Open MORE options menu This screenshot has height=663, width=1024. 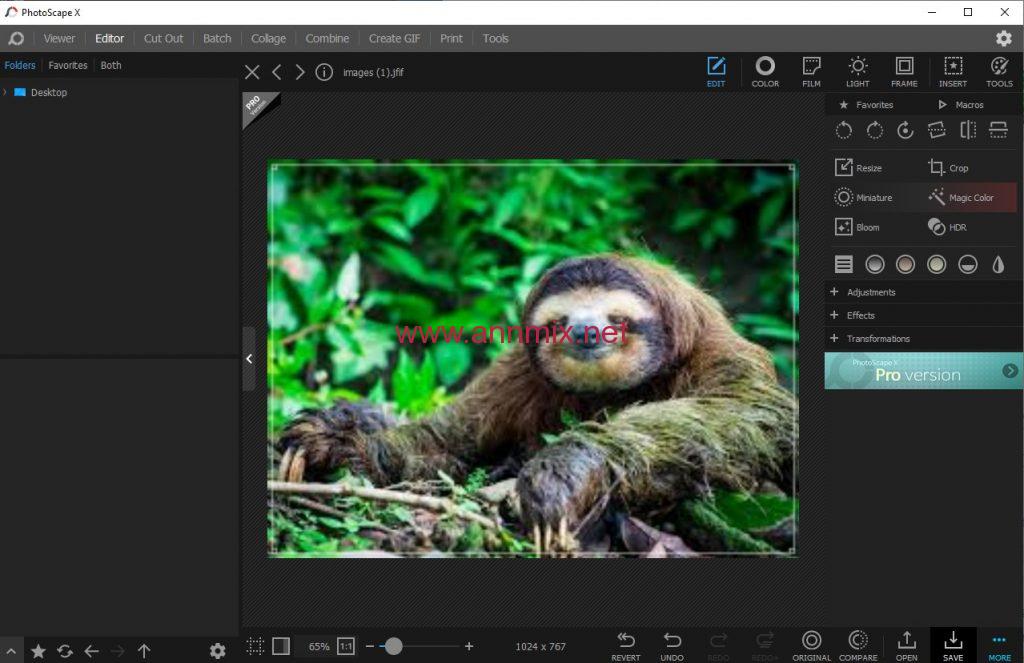pyautogui.click(x=999, y=647)
